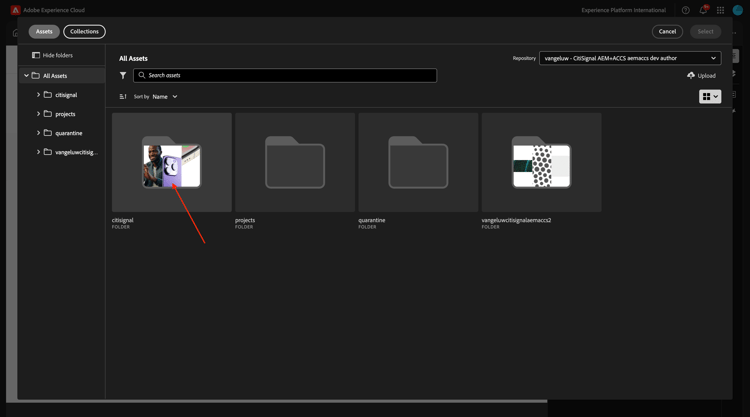Click the 'vangeluwcitisignalaemaccs2' name label
Image resolution: width=750 pixels, height=417 pixels.
516,220
